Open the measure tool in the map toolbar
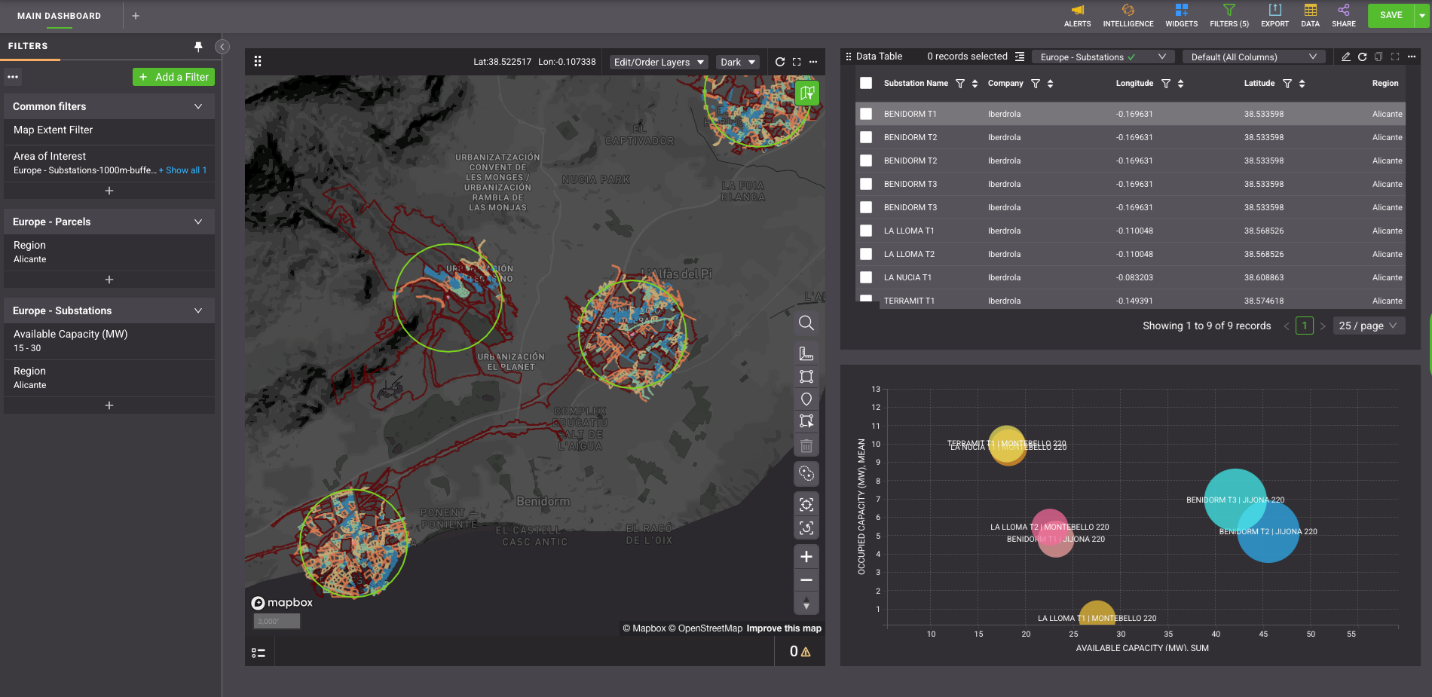Viewport: 1432px width, 697px height. [806, 352]
